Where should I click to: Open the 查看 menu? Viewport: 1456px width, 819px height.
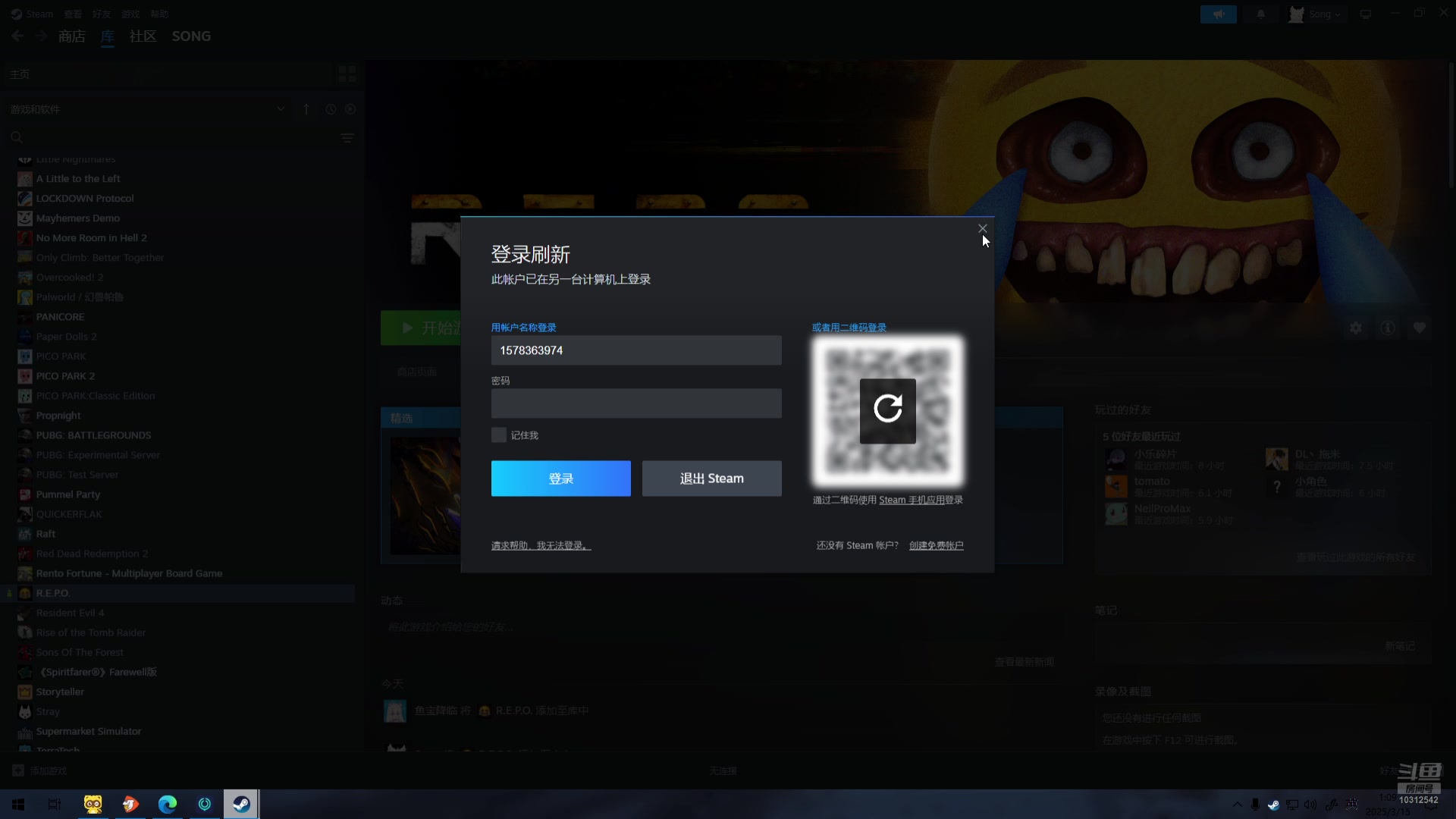click(73, 14)
